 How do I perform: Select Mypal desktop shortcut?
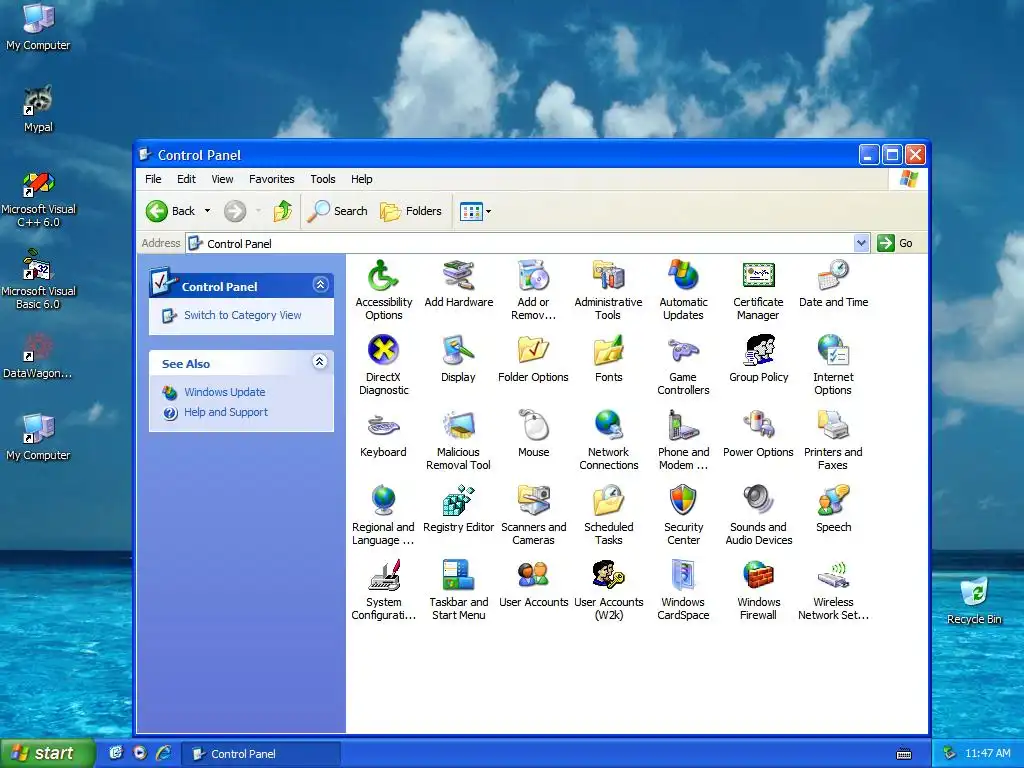click(39, 108)
